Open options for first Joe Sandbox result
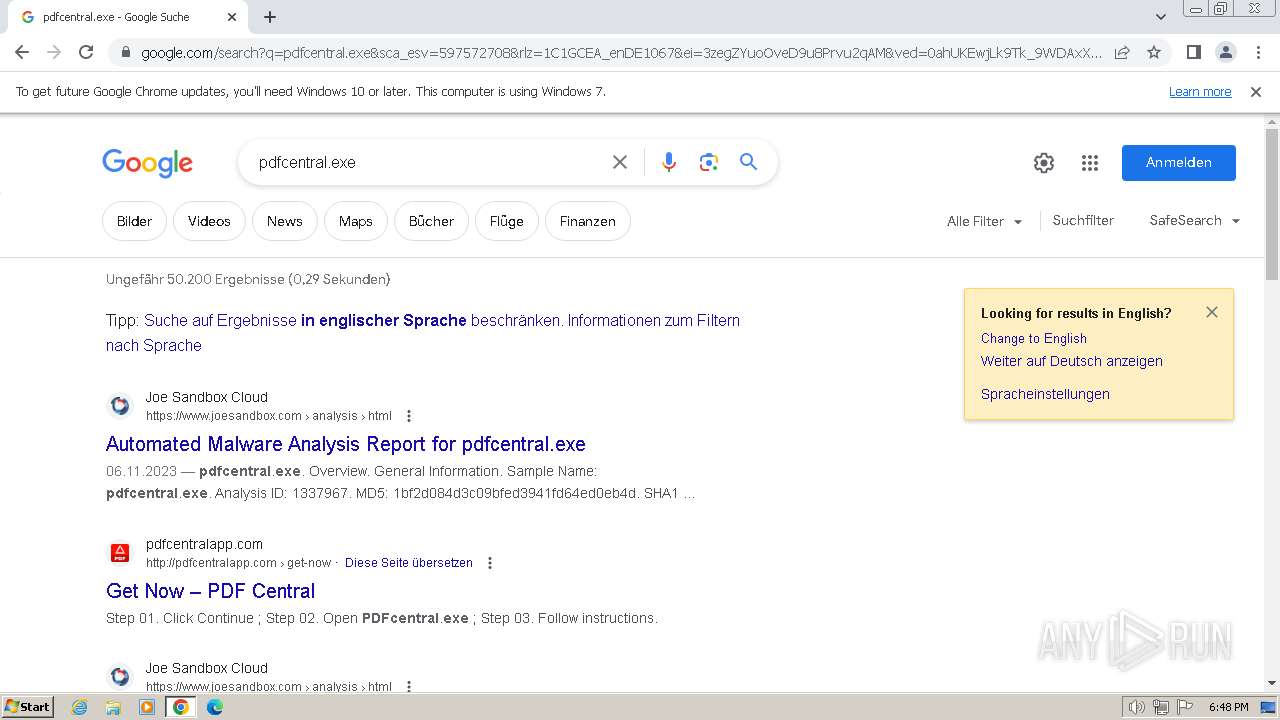Viewport: 1280px width, 720px height. (x=408, y=416)
